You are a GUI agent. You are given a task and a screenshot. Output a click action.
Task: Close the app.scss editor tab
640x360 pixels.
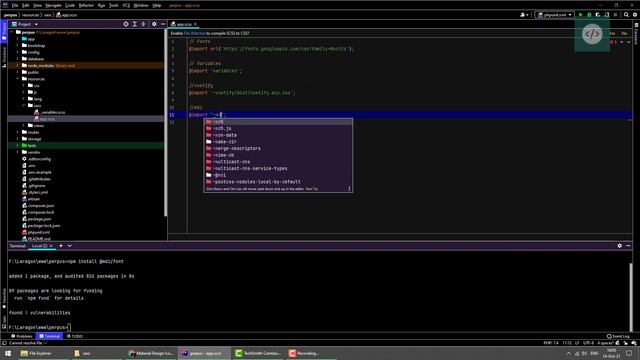click(195, 24)
